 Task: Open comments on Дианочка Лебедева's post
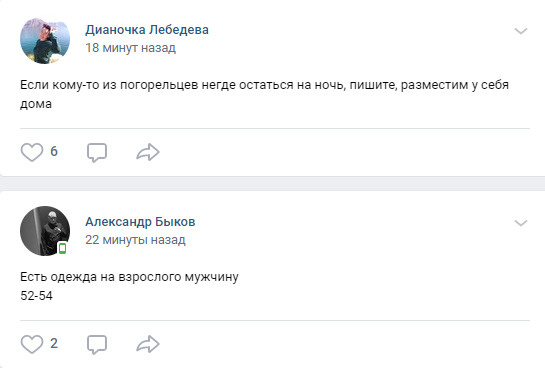point(97,153)
